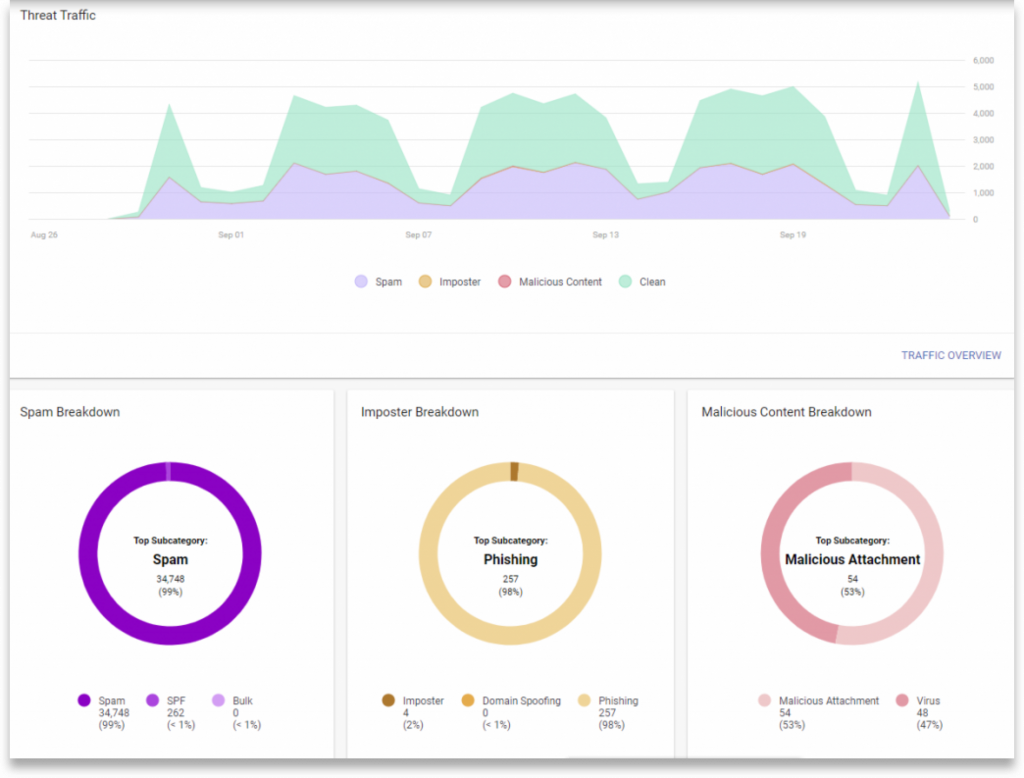Toggle the Clean series legend swatch
The height and width of the screenshot is (778, 1024).
625,282
